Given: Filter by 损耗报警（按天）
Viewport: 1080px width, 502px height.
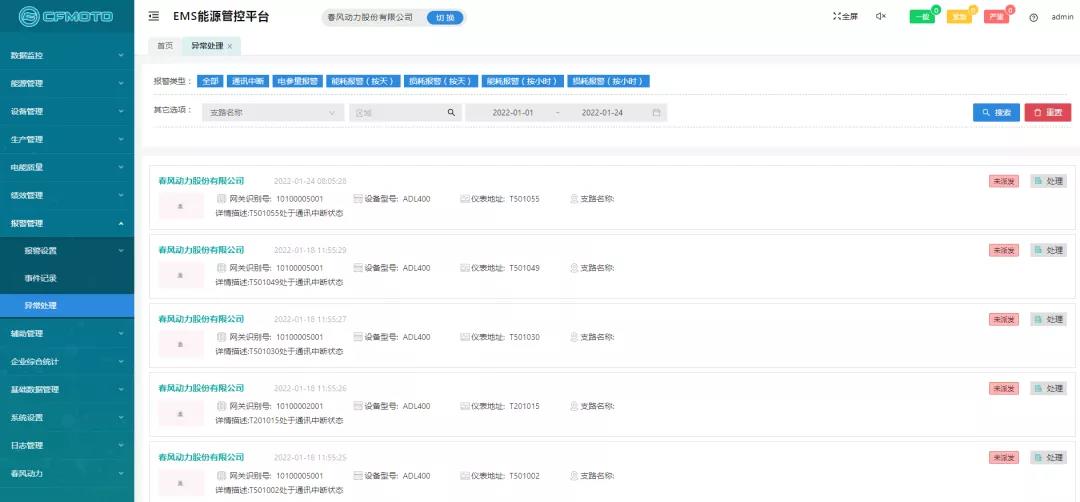Looking at the screenshot, I should click(441, 81).
